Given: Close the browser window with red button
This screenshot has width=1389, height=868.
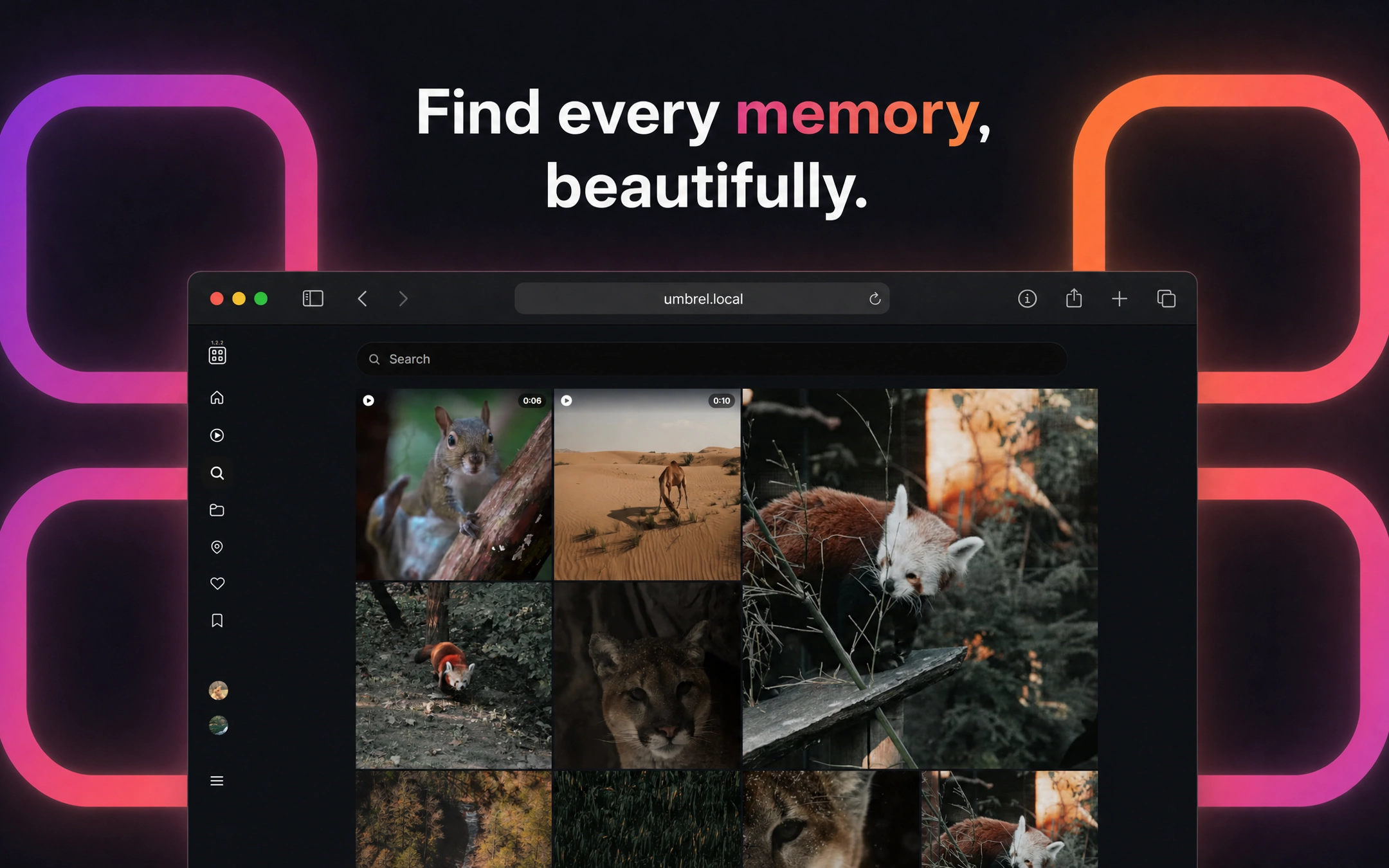Looking at the screenshot, I should tap(217, 298).
